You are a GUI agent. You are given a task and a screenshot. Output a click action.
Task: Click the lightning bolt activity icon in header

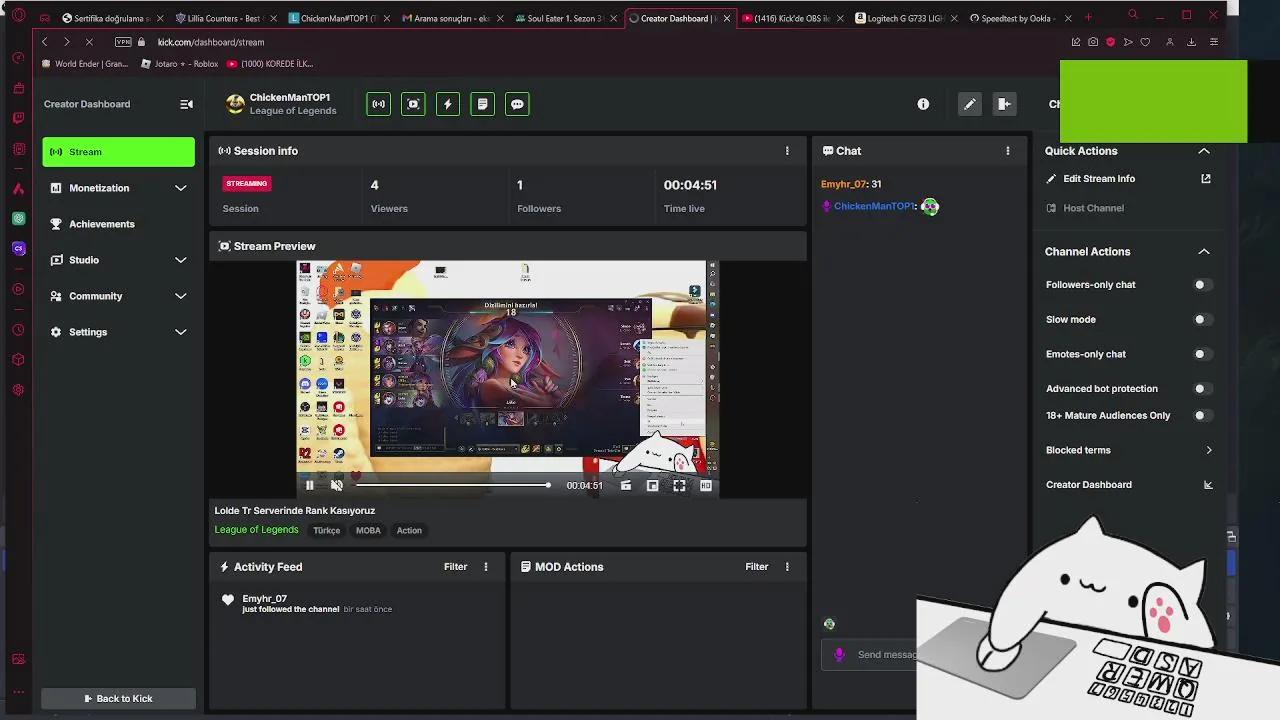click(448, 104)
